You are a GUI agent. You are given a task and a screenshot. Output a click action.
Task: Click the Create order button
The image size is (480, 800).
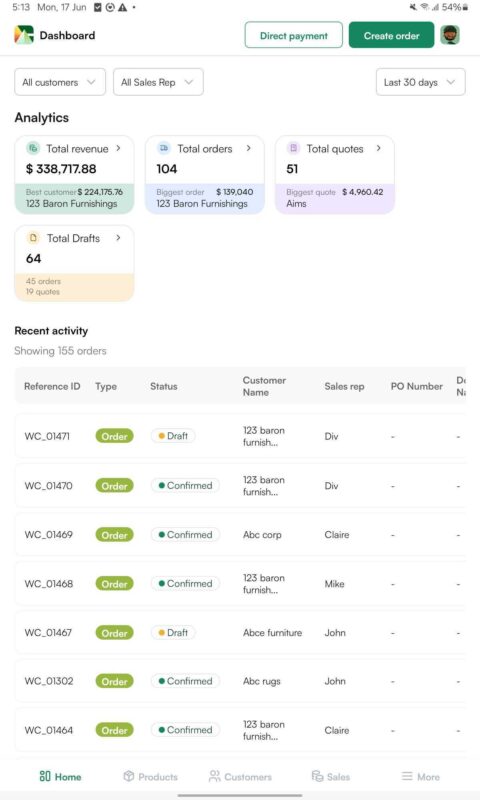[x=391, y=35]
